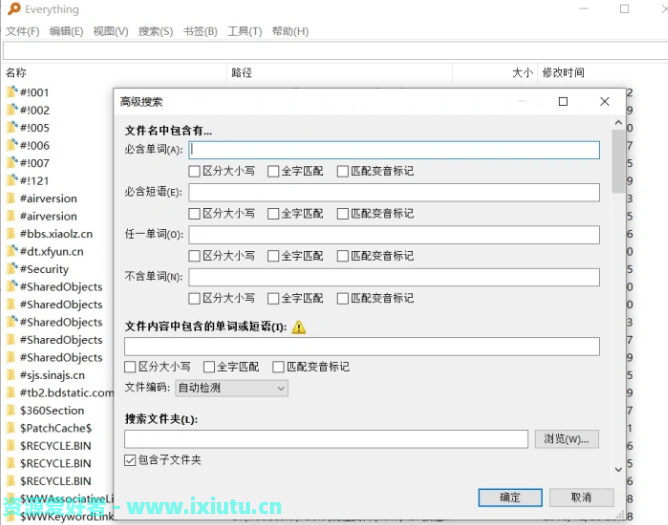Click folder icon of #sjs.sinajs.cn
Image resolution: width=668 pixels, height=525 pixels.
[12, 375]
